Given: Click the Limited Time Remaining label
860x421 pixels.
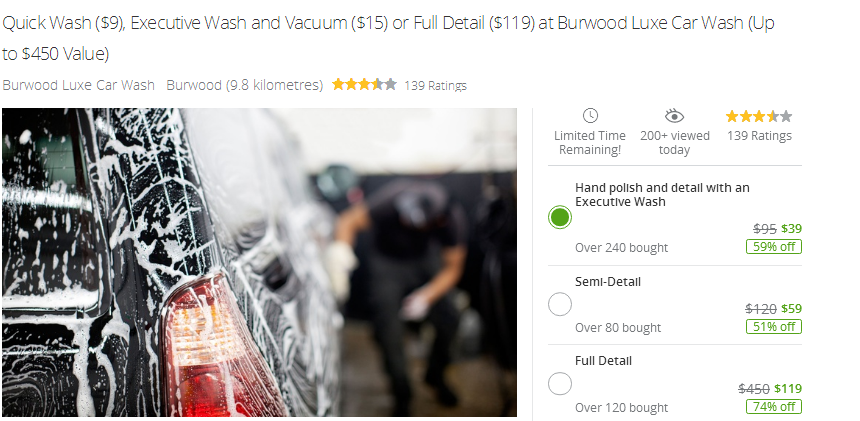Looking at the screenshot, I should [x=590, y=143].
